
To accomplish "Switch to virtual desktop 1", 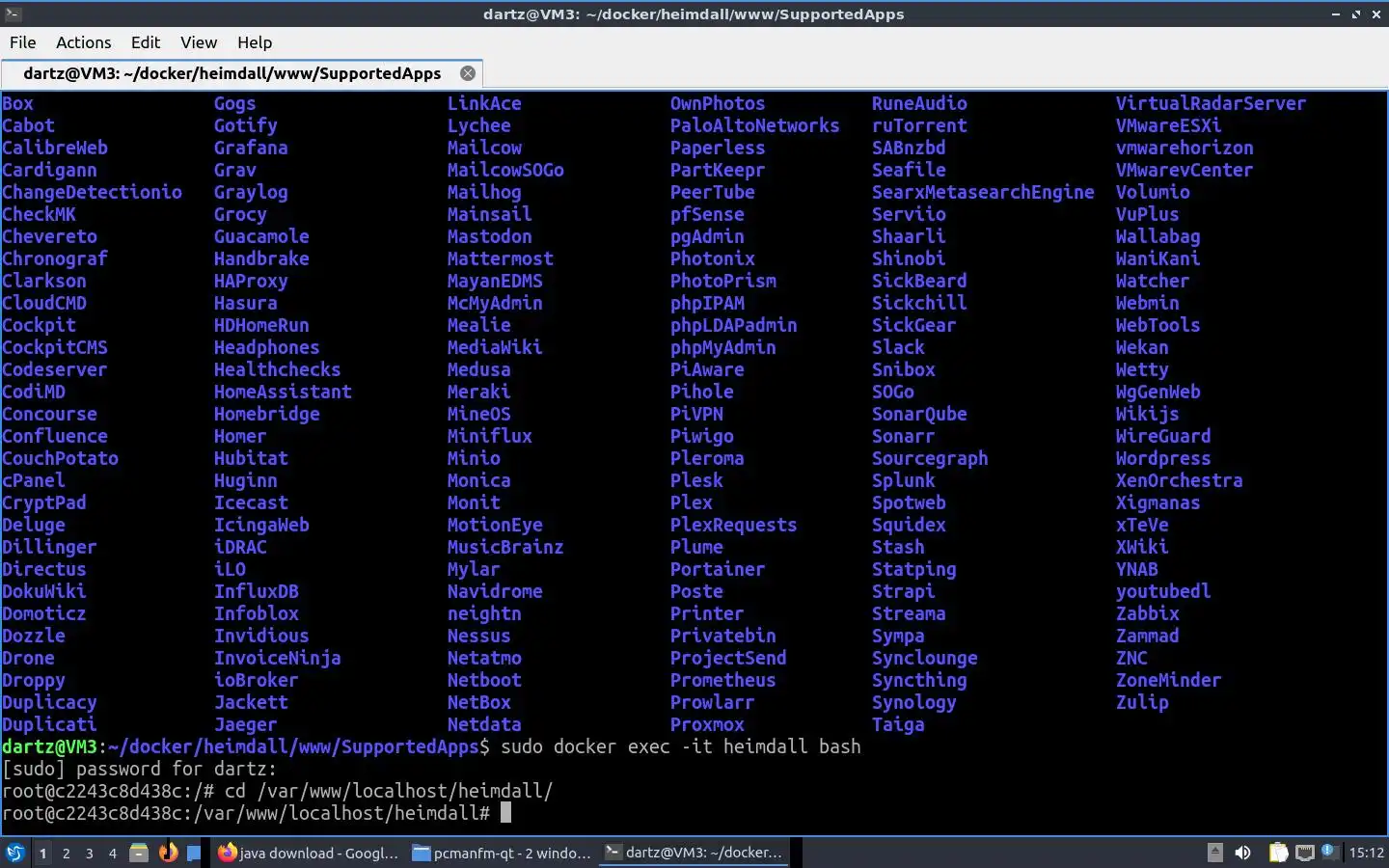I will coord(42,853).
